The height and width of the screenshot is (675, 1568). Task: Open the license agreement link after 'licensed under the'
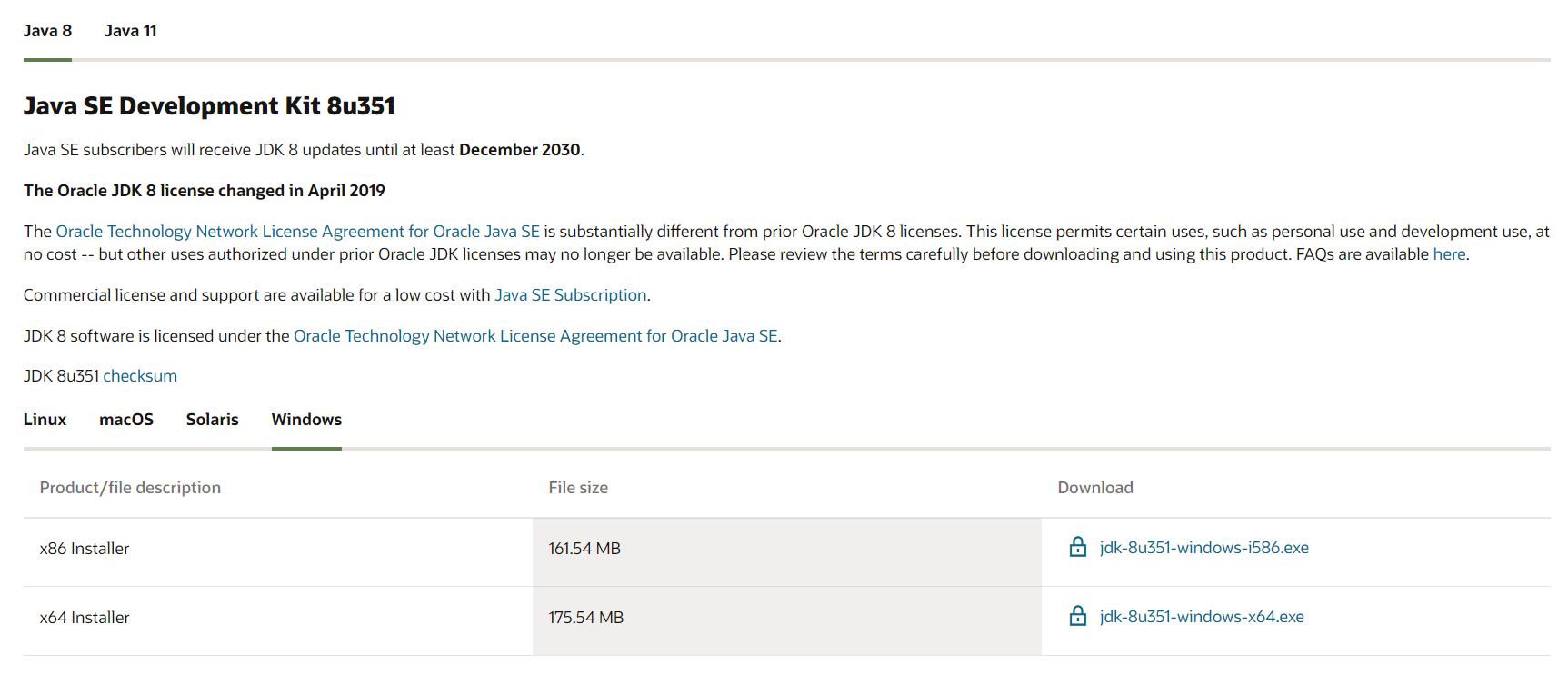pos(535,336)
